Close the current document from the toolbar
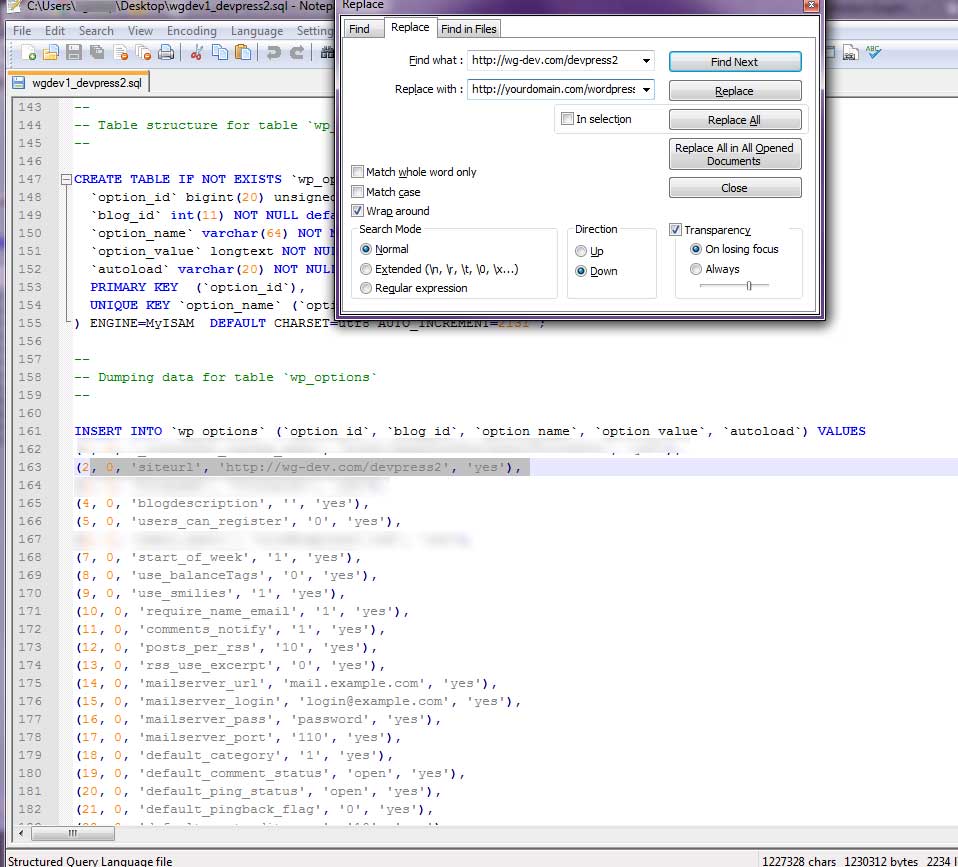The width and height of the screenshot is (958, 867). pos(120,53)
